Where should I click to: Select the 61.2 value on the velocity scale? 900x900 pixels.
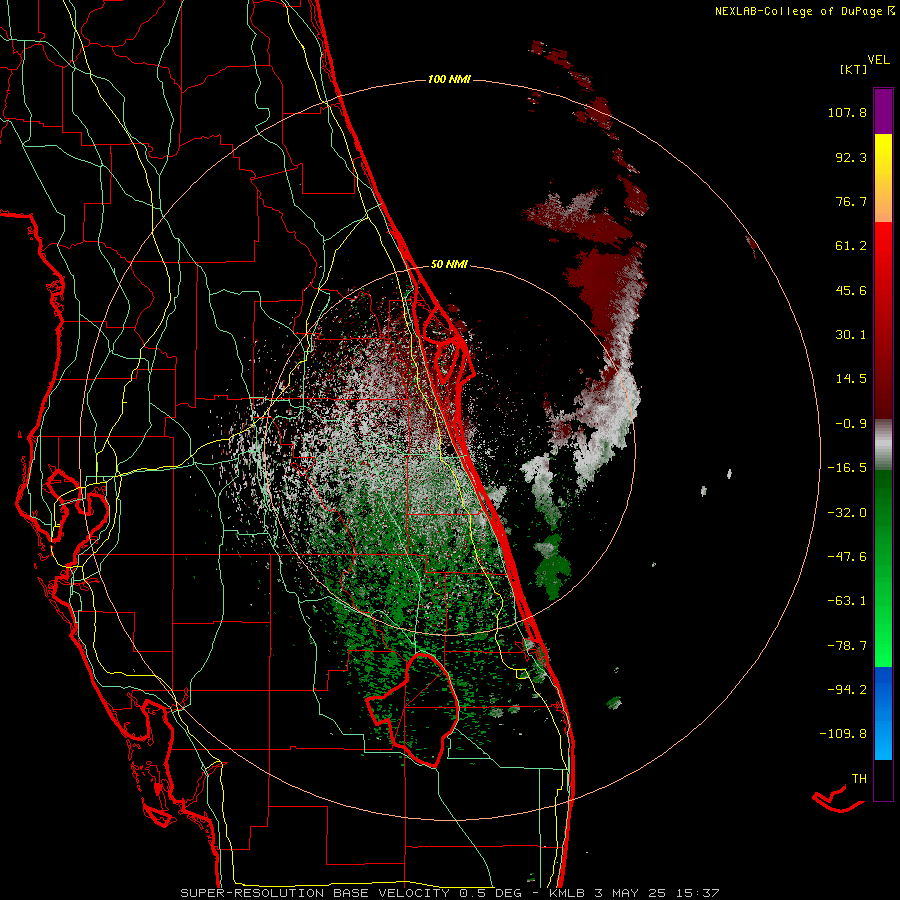click(851, 246)
